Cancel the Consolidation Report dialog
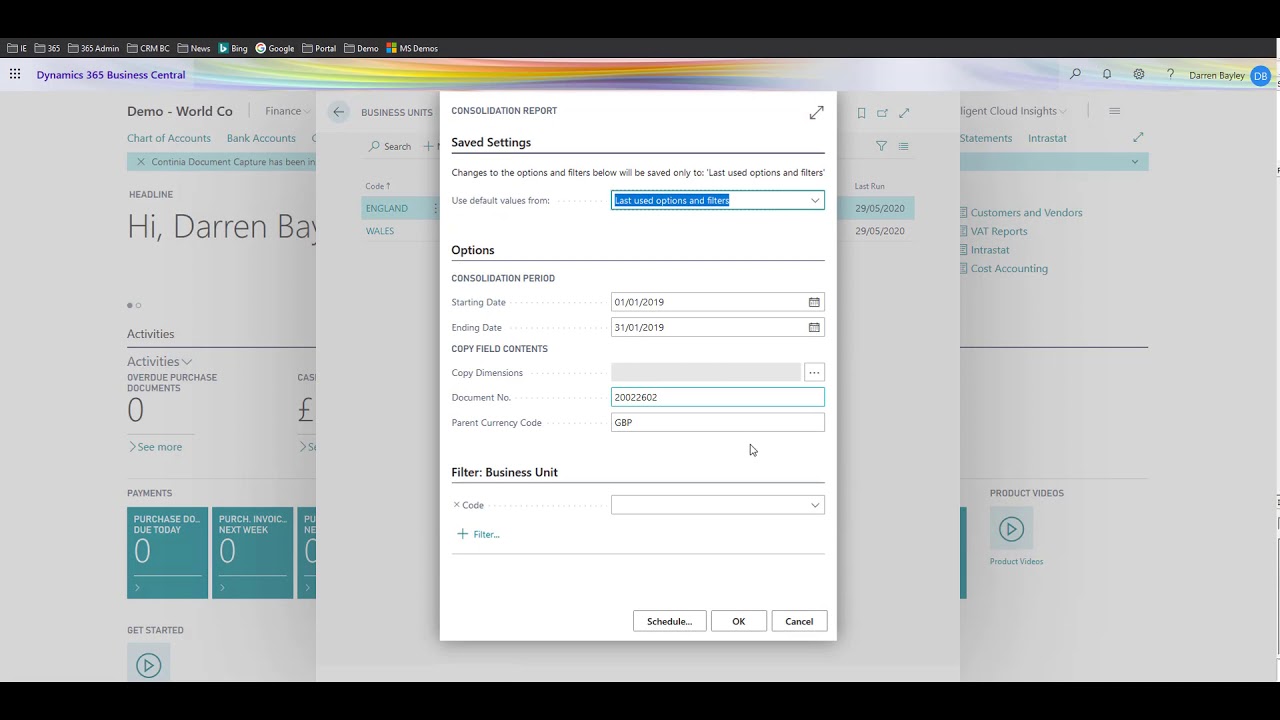 click(799, 621)
